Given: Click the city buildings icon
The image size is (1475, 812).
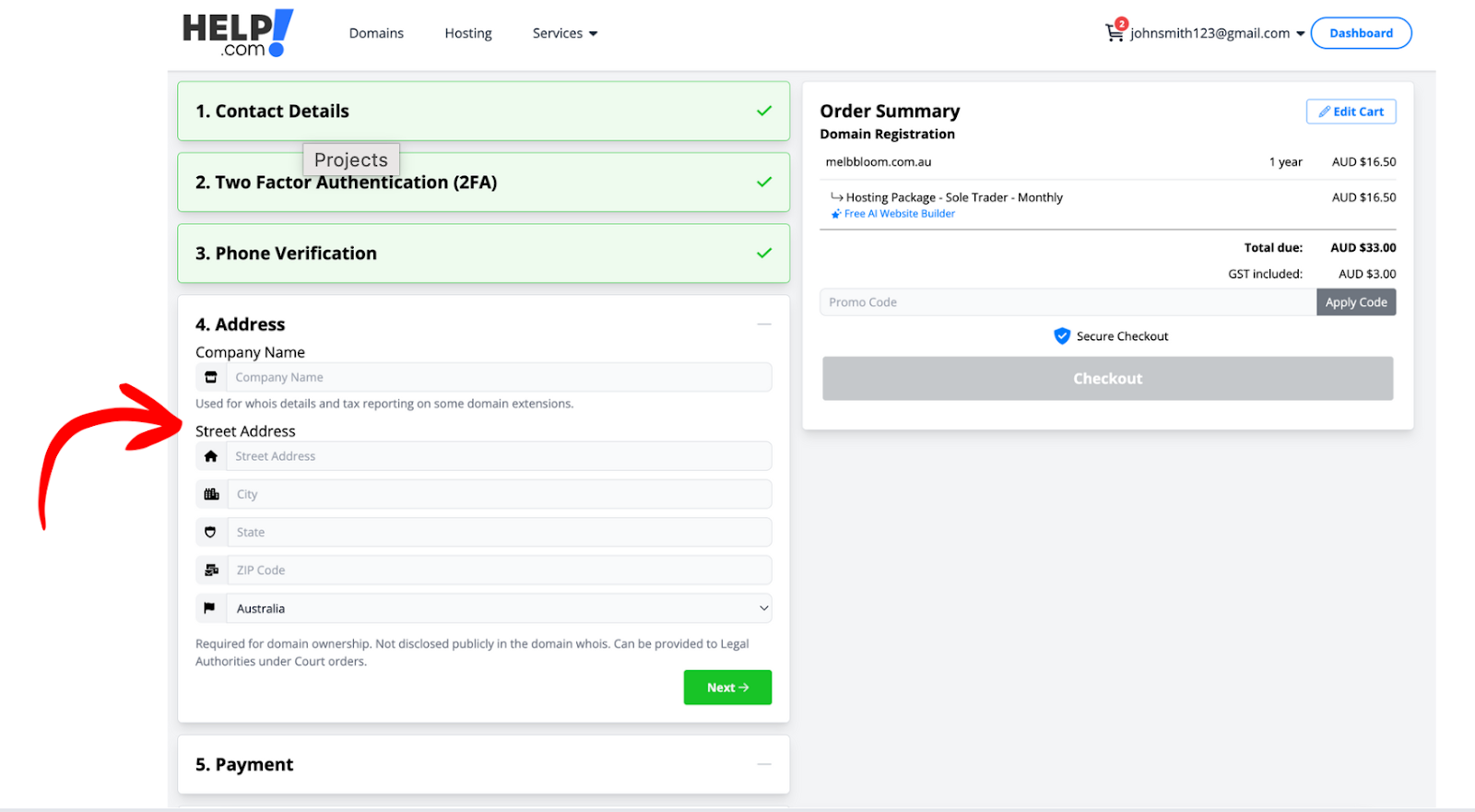Looking at the screenshot, I should [211, 494].
